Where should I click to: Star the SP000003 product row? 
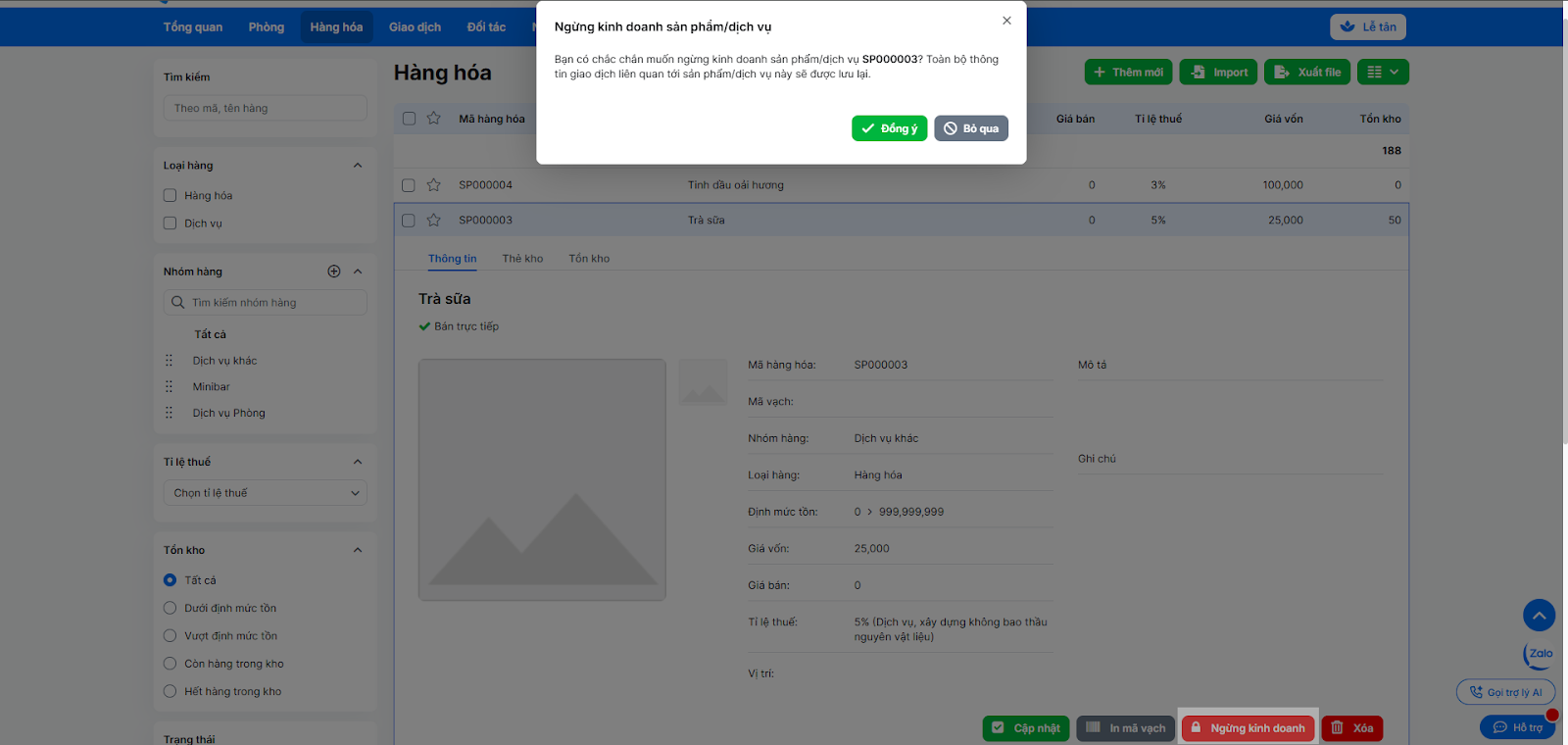click(x=433, y=220)
